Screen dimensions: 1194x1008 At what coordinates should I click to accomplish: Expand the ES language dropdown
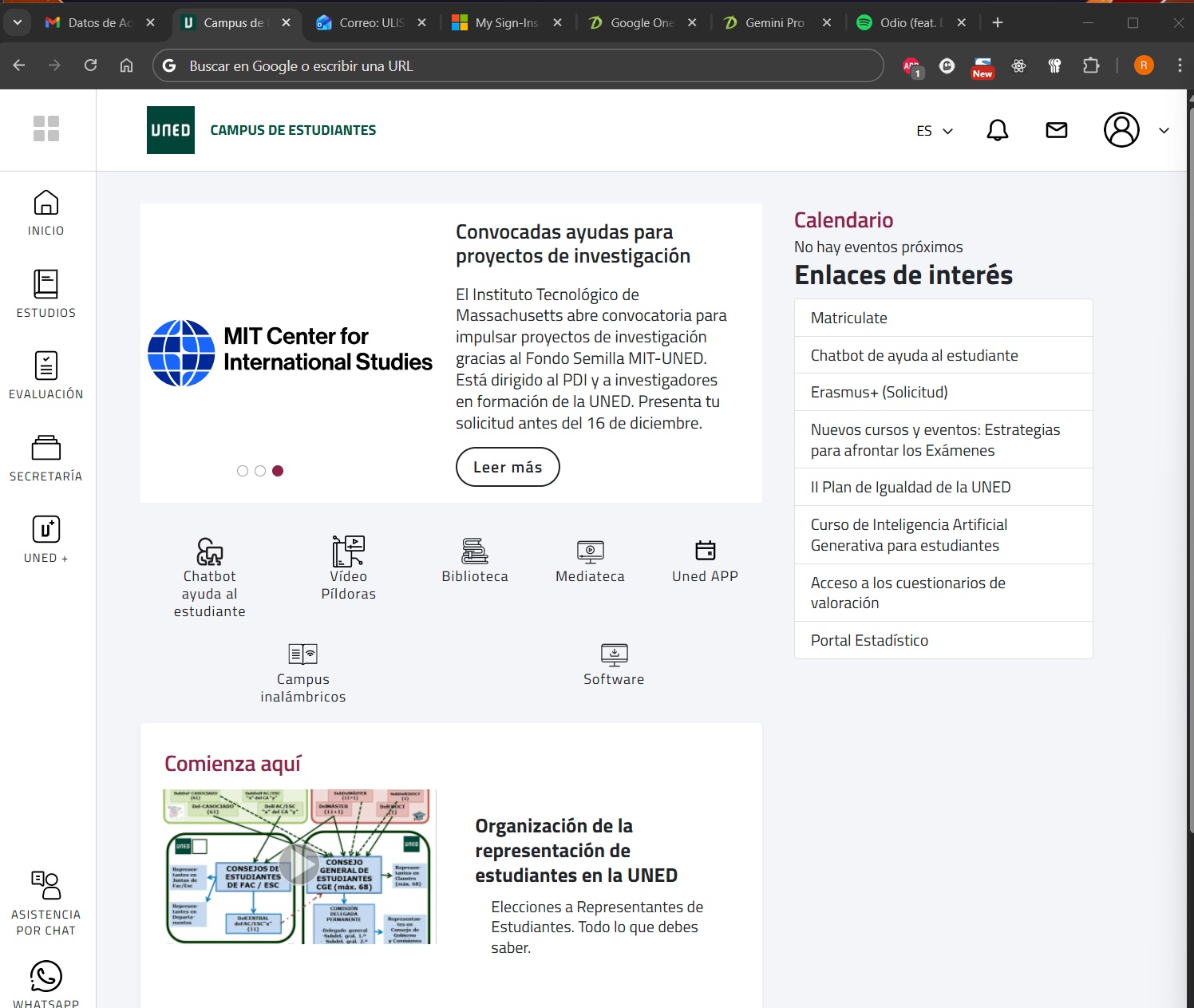pyautogui.click(x=935, y=131)
